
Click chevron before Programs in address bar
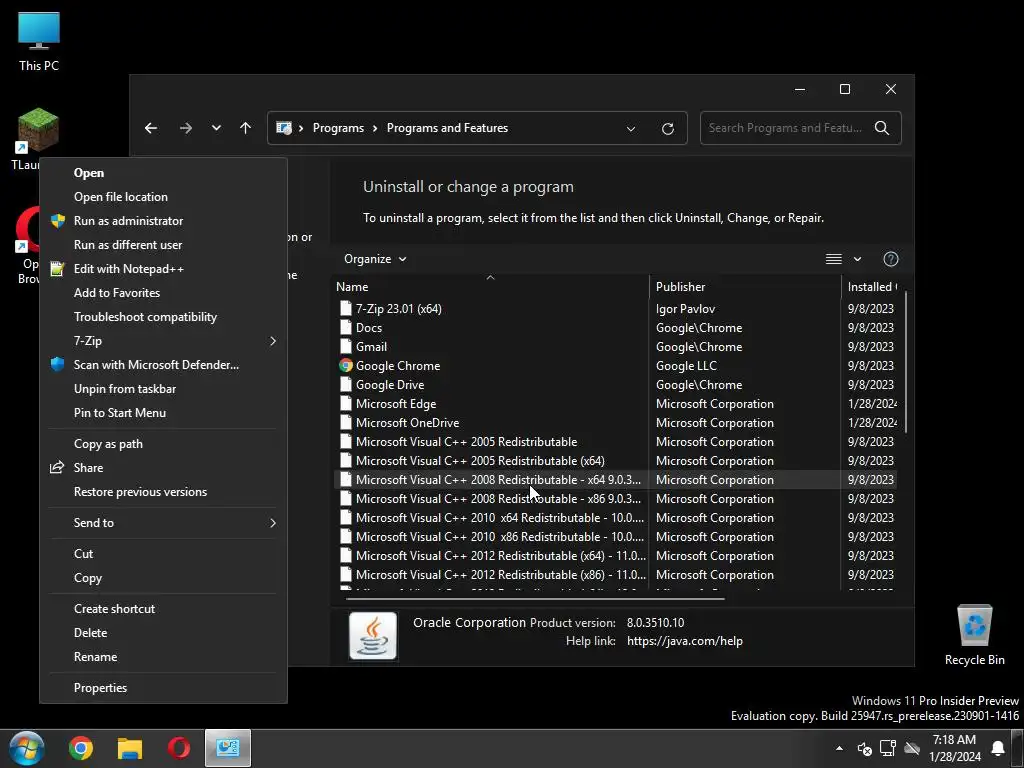click(301, 129)
